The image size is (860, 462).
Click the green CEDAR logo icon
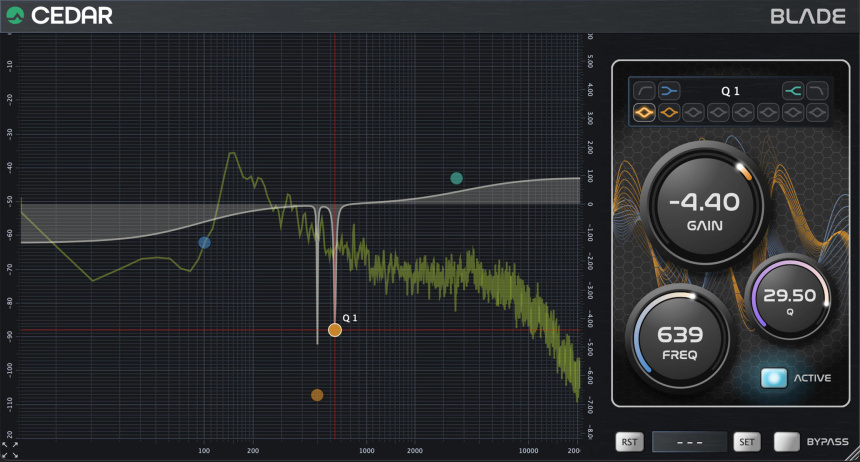tap(15, 15)
